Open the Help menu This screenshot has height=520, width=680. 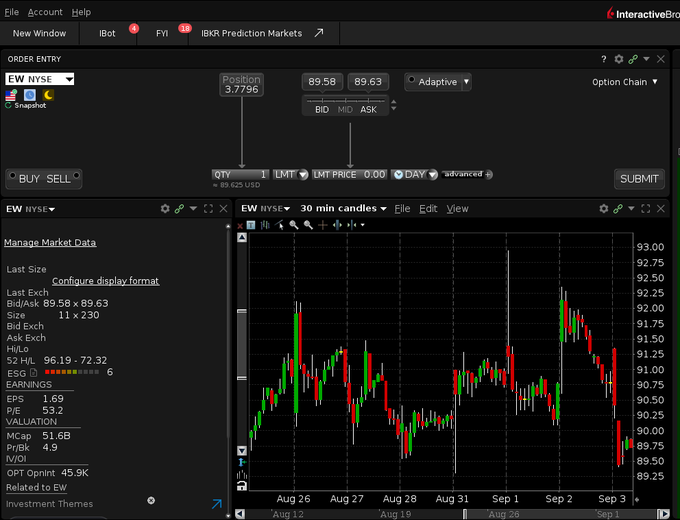(81, 12)
